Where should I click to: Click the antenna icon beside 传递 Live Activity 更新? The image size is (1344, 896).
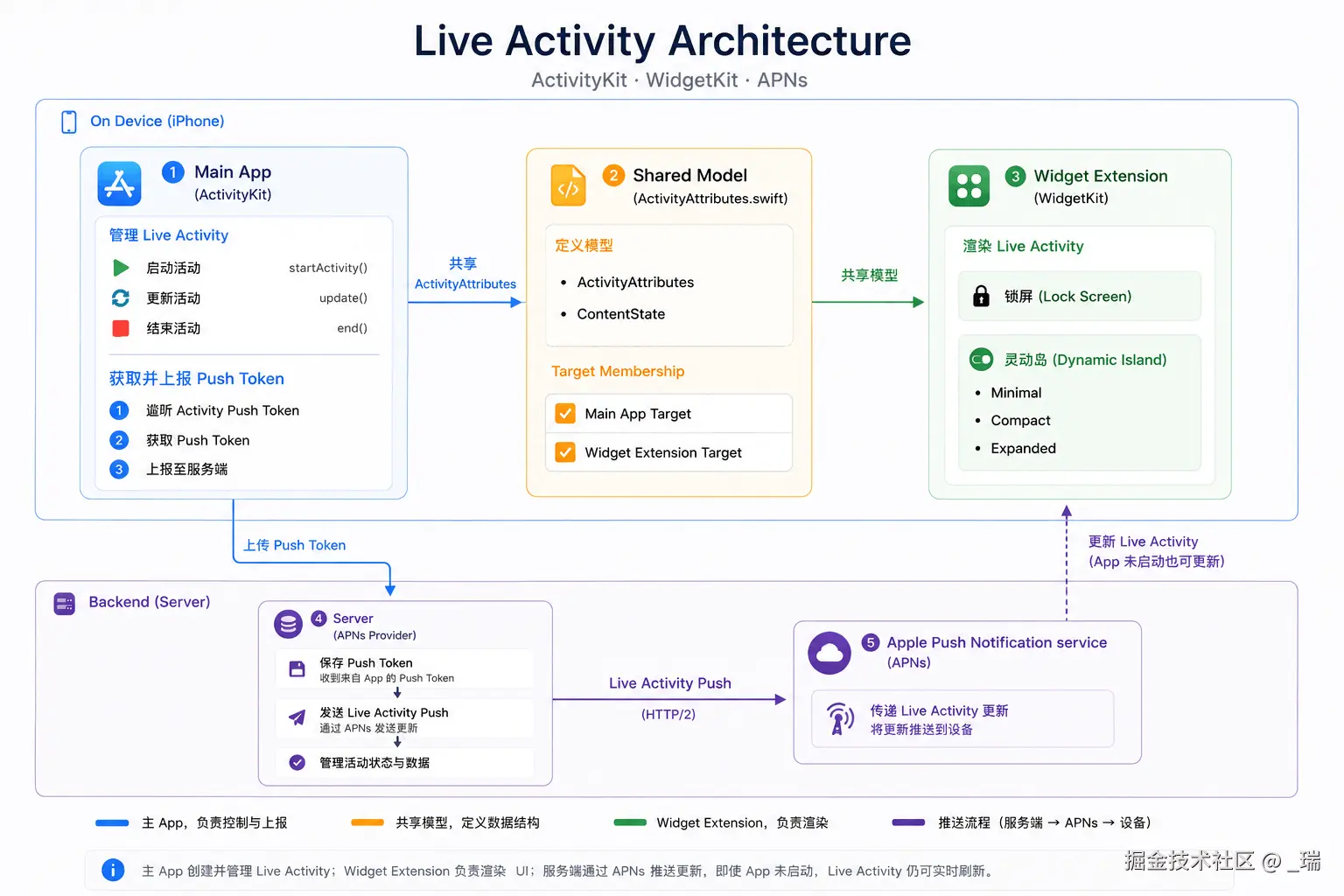pos(840,718)
